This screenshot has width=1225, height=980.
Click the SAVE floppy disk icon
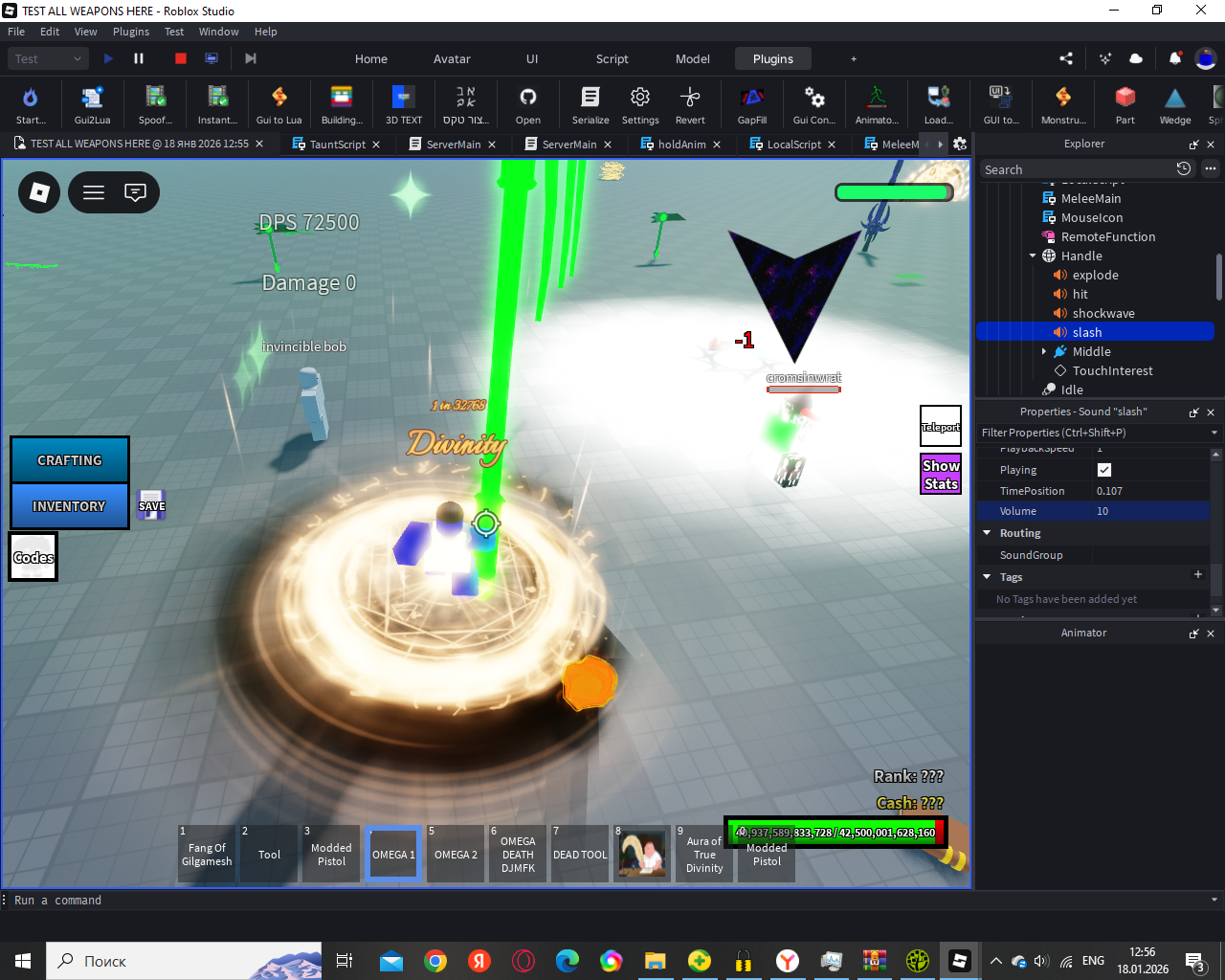(151, 504)
